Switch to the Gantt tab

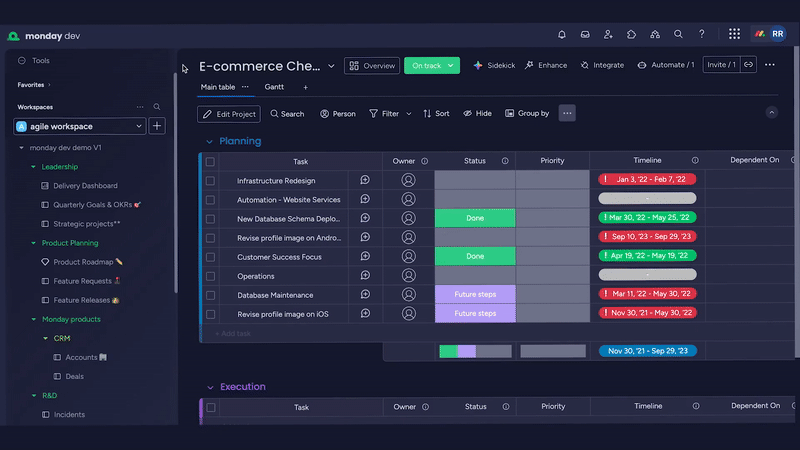(274, 87)
